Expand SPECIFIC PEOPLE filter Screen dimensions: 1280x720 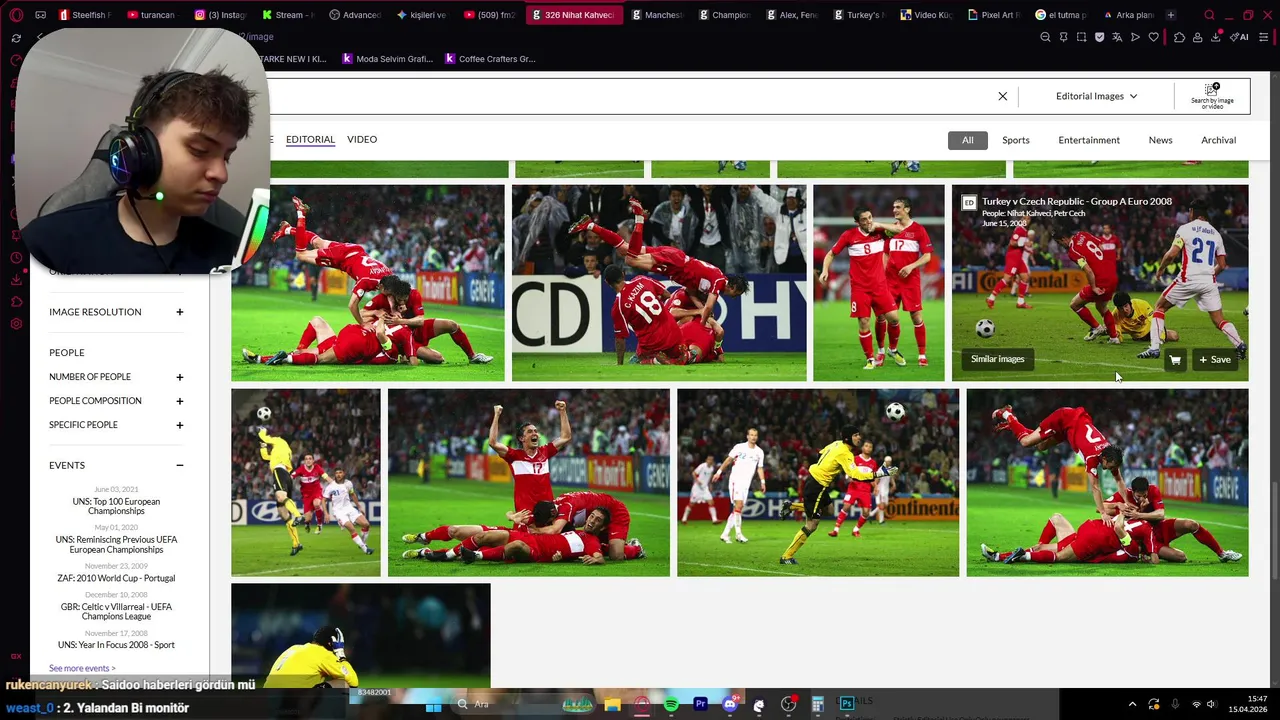pyautogui.click(x=116, y=425)
